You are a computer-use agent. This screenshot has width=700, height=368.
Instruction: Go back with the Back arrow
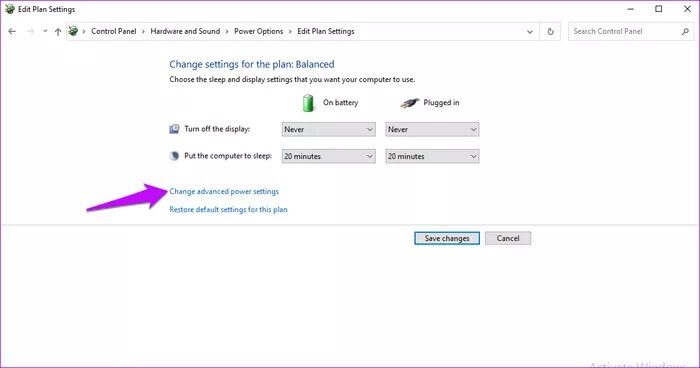(x=12, y=31)
